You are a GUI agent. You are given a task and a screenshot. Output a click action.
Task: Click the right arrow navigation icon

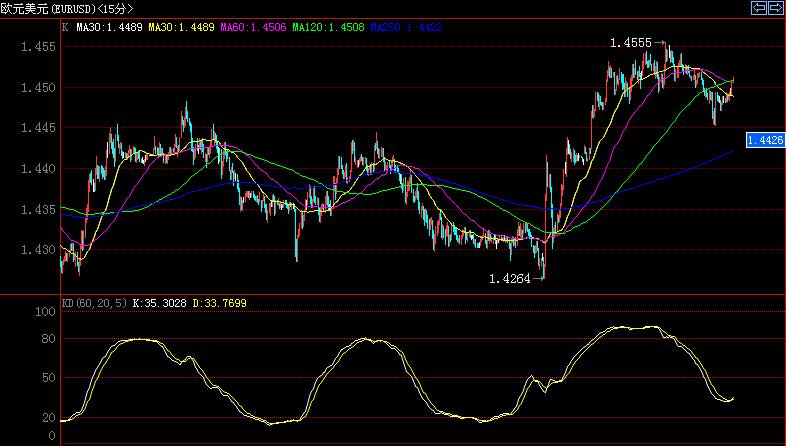tap(776, 8)
